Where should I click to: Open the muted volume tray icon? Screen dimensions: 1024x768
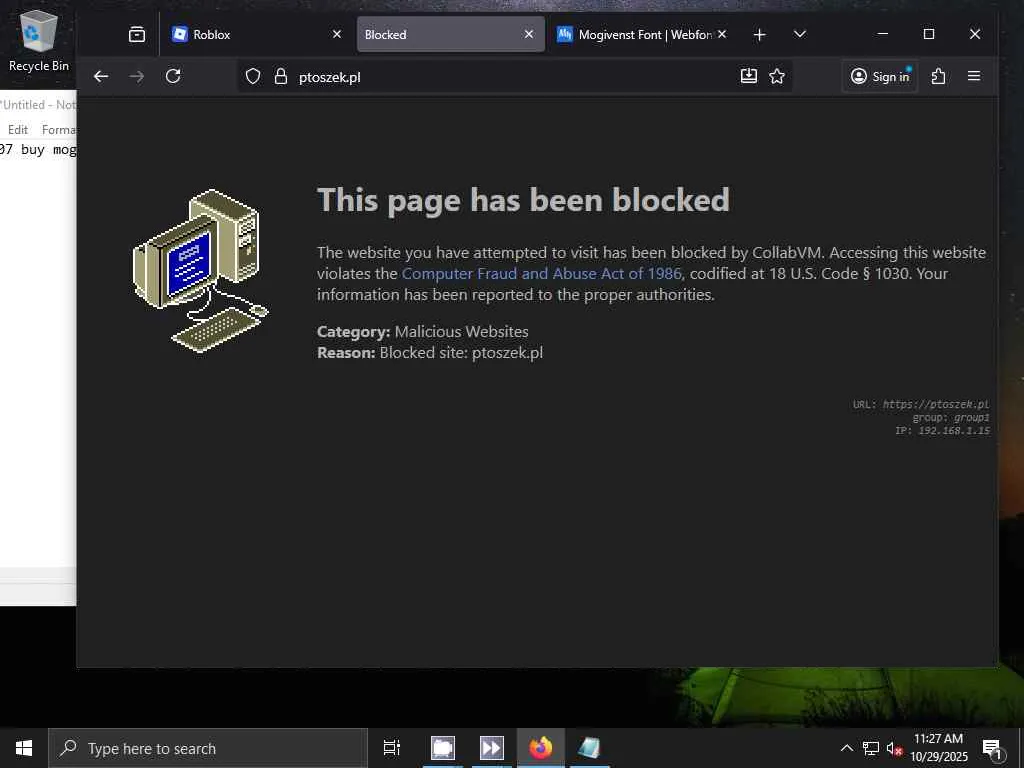pos(894,748)
